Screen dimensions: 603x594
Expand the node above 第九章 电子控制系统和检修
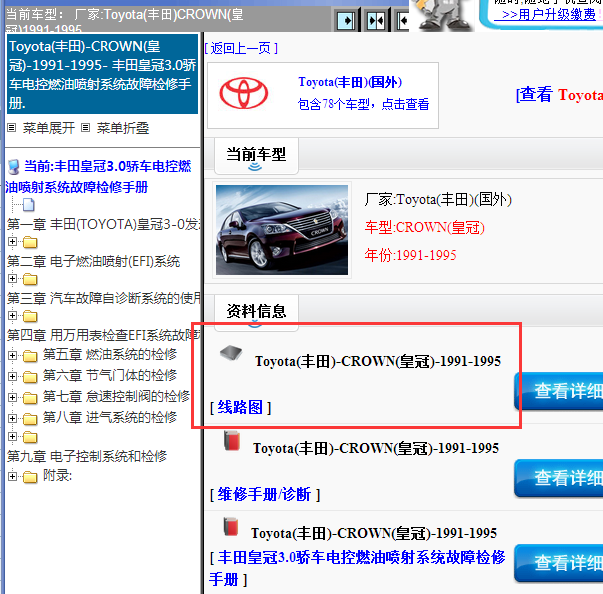click(x=12, y=436)
